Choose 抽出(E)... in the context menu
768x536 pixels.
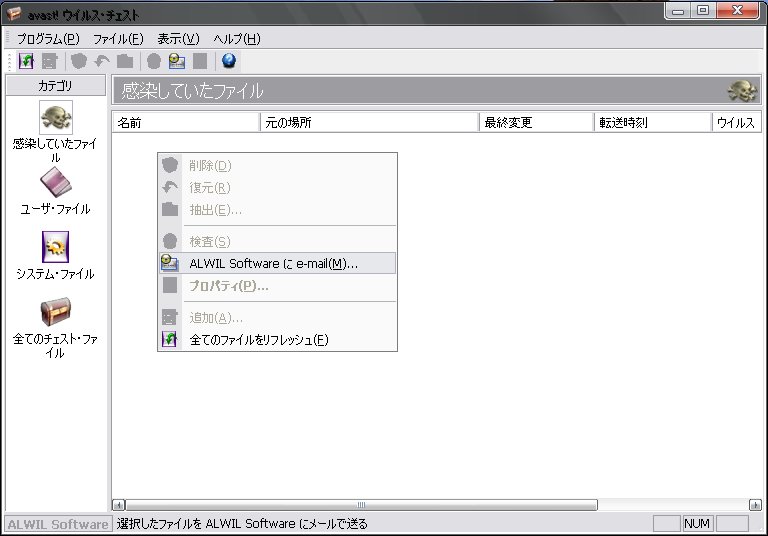277,210
